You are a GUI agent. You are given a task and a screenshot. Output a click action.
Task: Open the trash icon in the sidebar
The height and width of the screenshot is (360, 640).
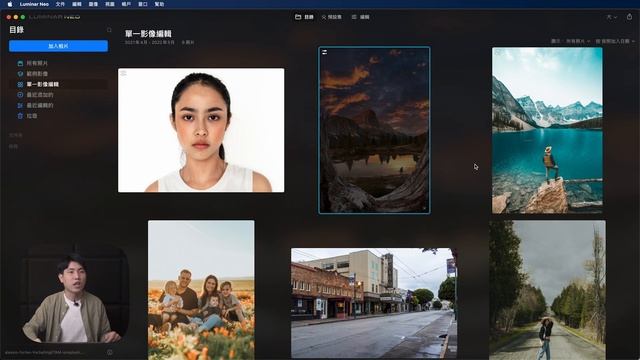pos(20,116)
